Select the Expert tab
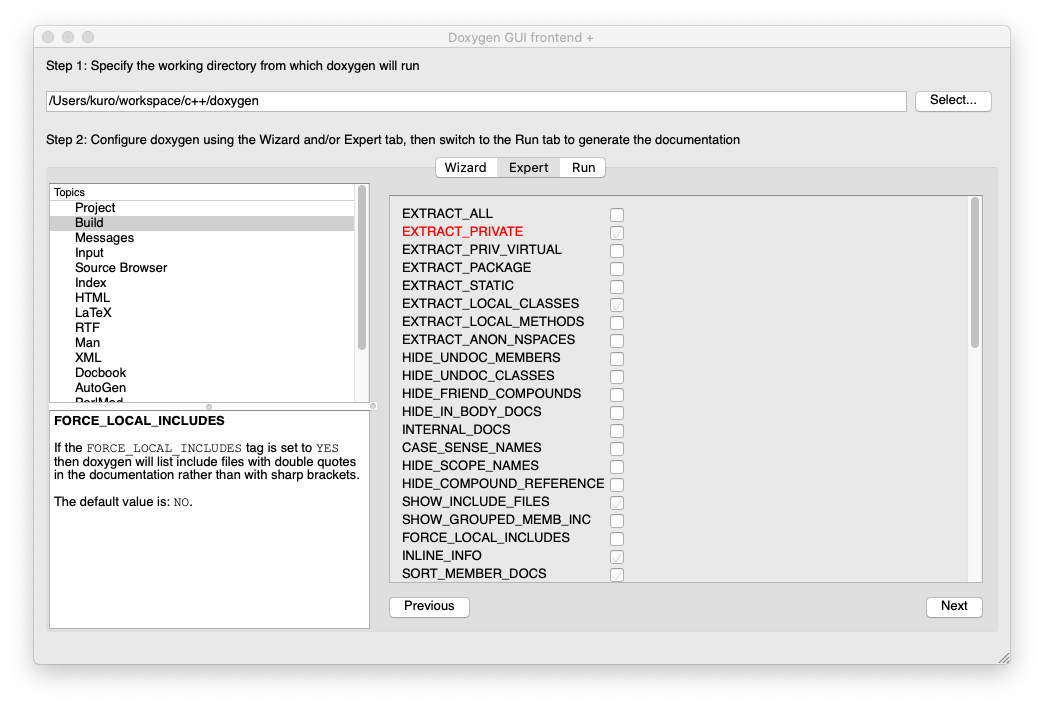Image resolution: width=1044 pixels, height=706 pixels. click(x=529, y=168)
